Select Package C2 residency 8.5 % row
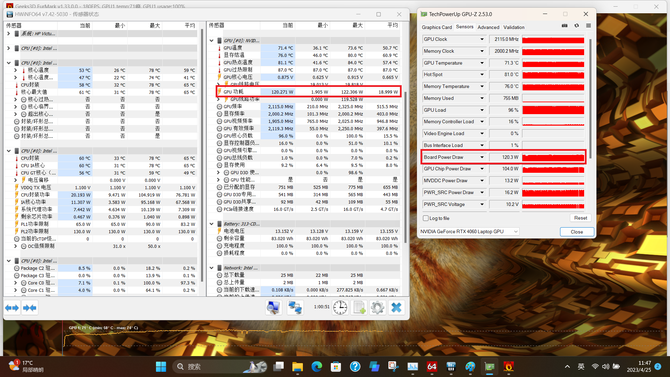The width and height of the screenshot is (670, 377). coord(105,268)
